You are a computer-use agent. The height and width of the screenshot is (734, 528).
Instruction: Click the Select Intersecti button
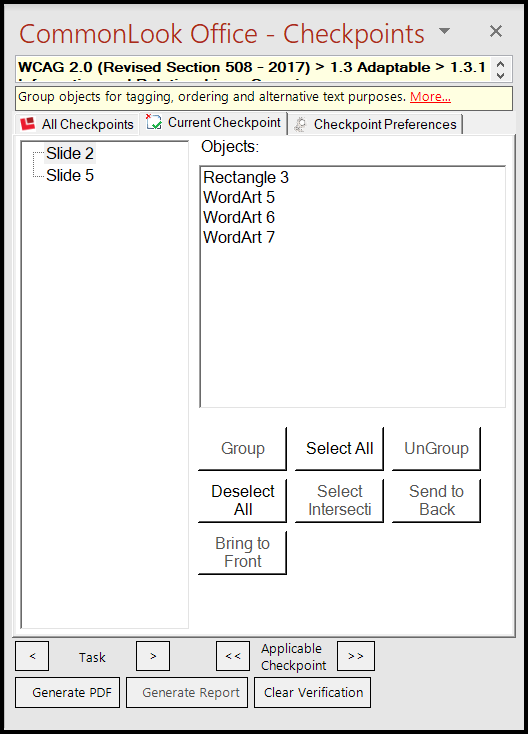[339, 500]
